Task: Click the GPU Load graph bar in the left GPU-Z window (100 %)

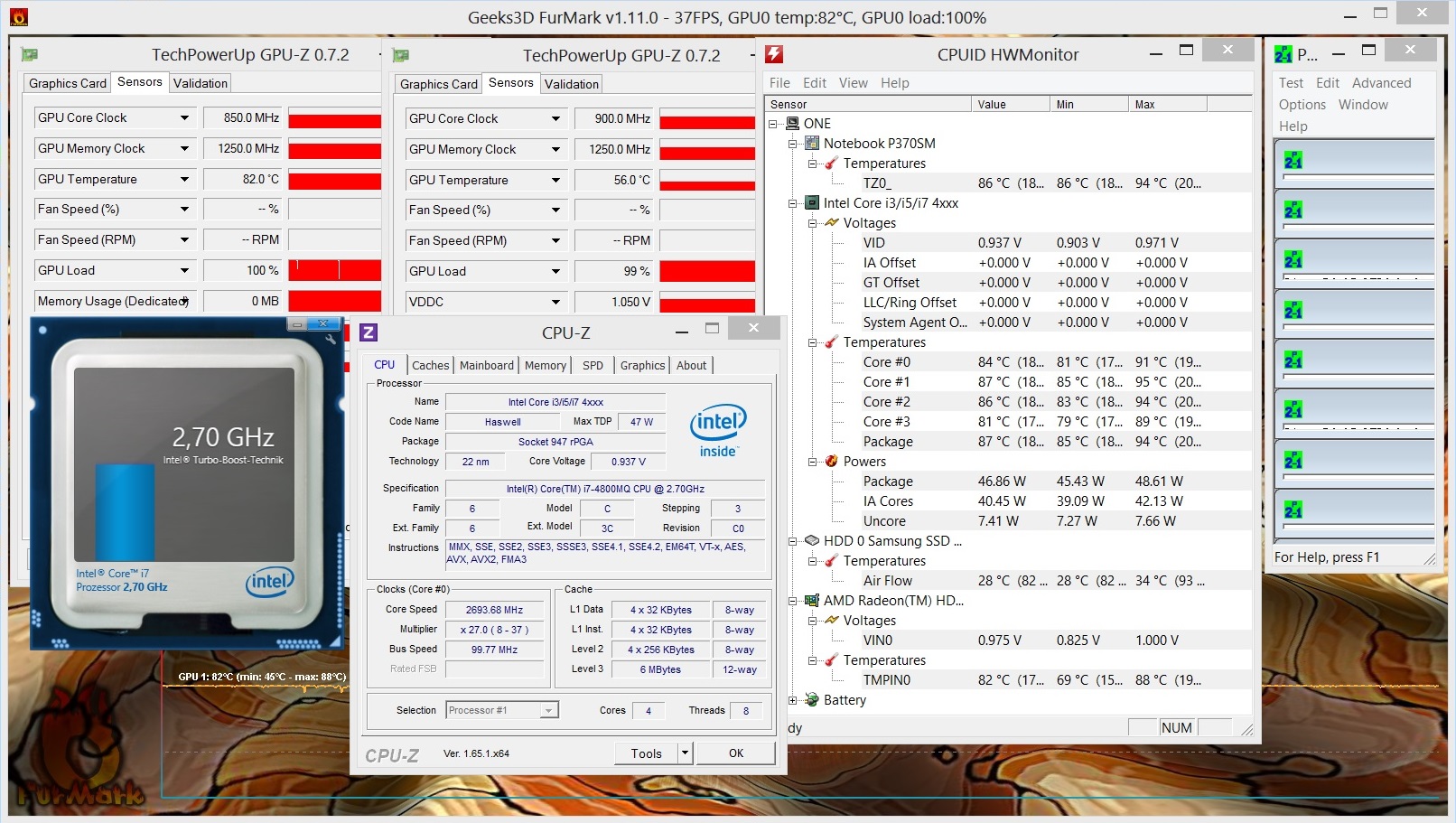Action: click(x=335, y=270)
